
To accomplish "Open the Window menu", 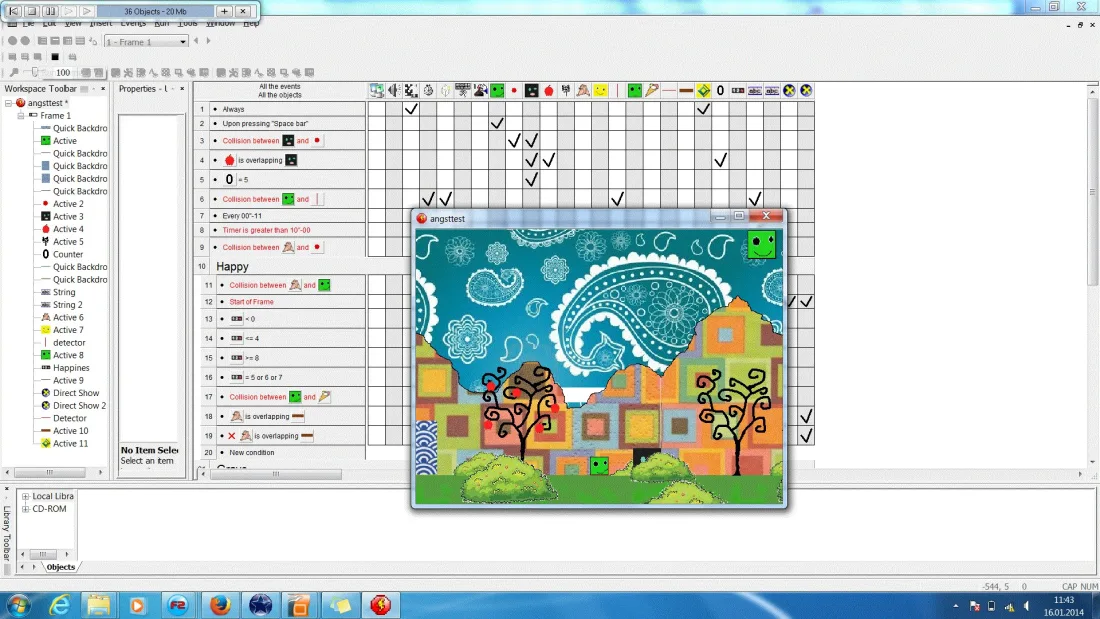I will click(x=220, y=23).
